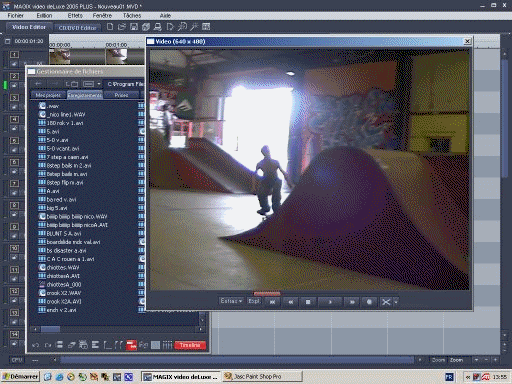Jump to start in video monitor
The height and width of the screenshot is (384, 512).
pos(272,302)
